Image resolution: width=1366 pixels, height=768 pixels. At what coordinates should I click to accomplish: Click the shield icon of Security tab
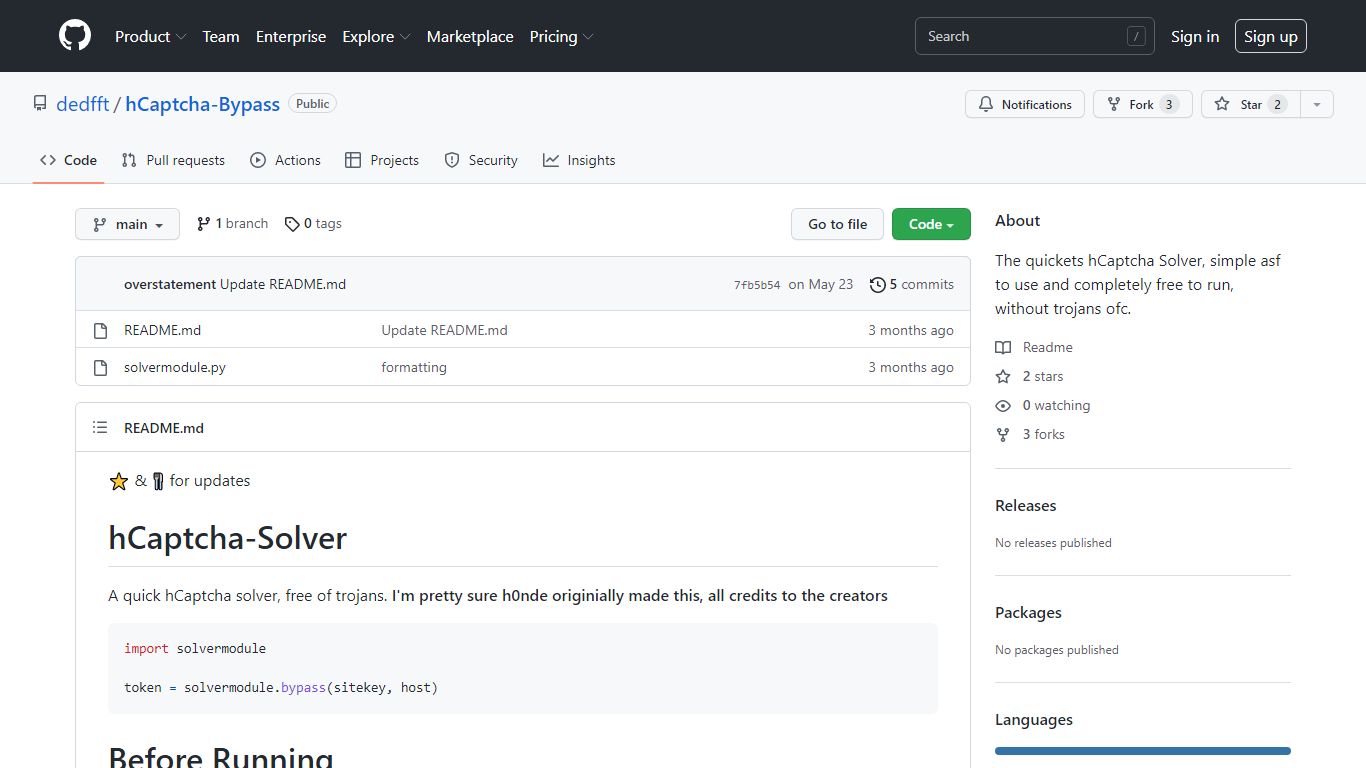click(x=452, y=160)
